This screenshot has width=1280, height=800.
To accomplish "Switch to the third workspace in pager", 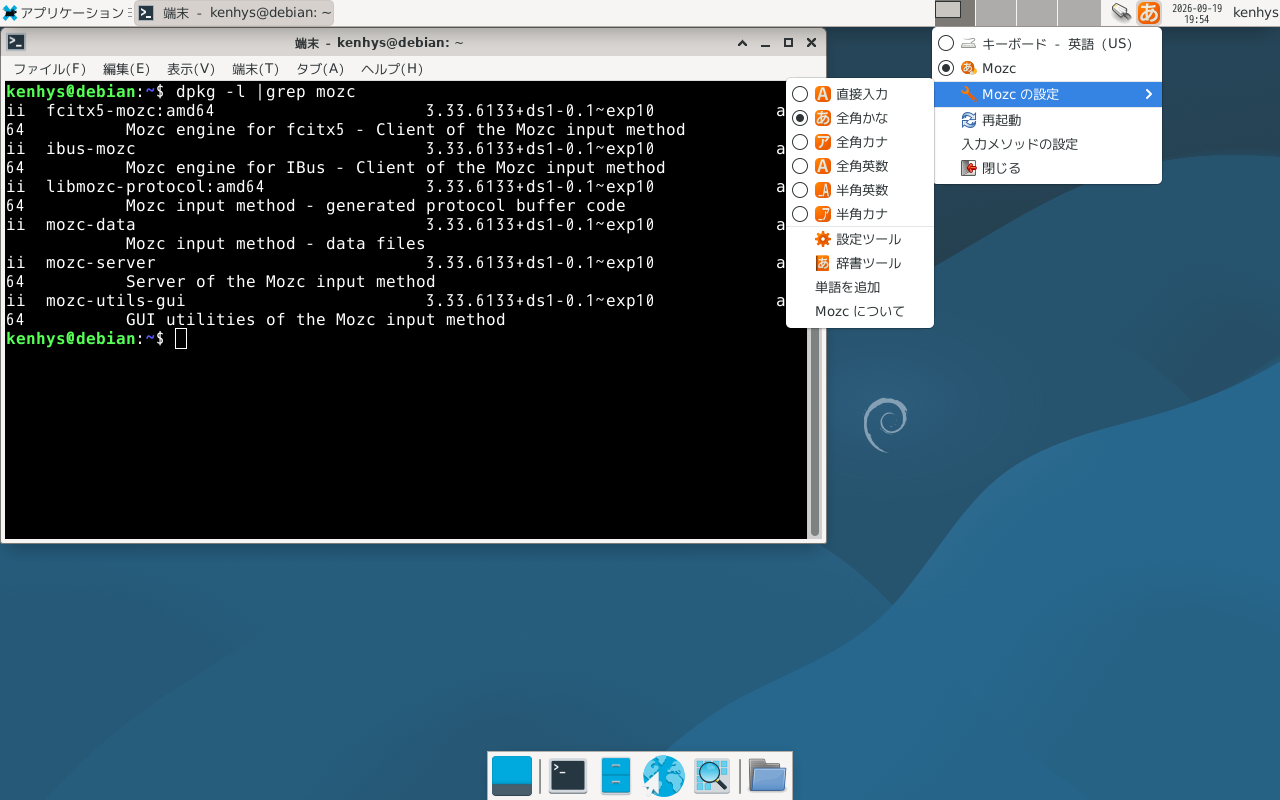I will (1037, 13).
